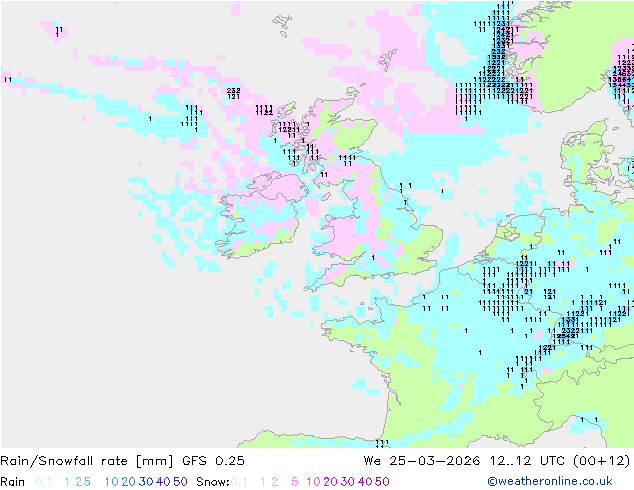Select the Snow 40 legend color value
The image size is (634, 490).
point(365,482)
